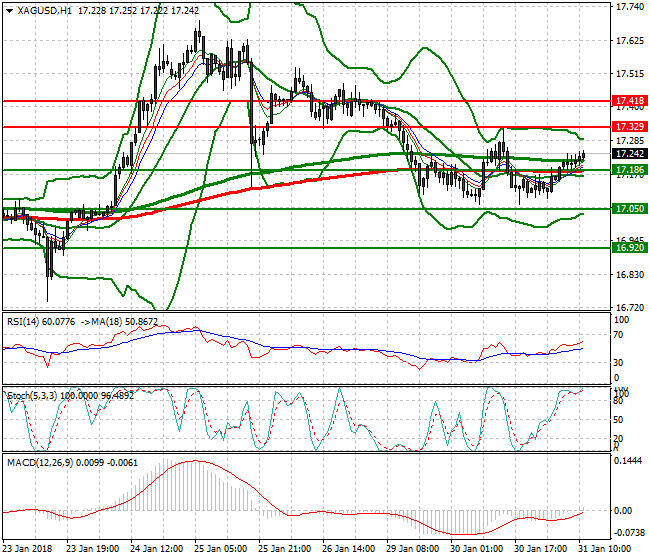Click the 23 Jan 19:00 time label
The image size is (650, 560).
(x=93, y=549)
